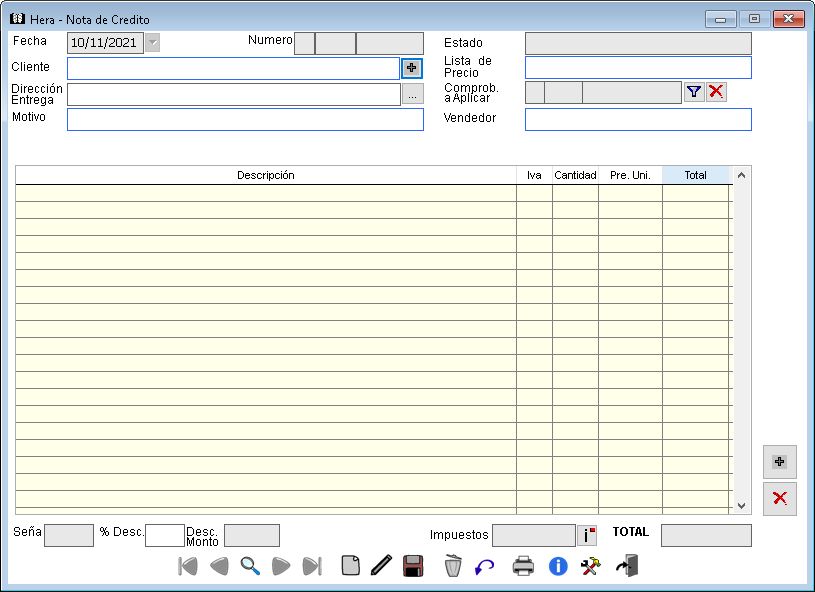815x592 pixels.
Task: Click into the Motivo text field
Action: coord(245,120)
